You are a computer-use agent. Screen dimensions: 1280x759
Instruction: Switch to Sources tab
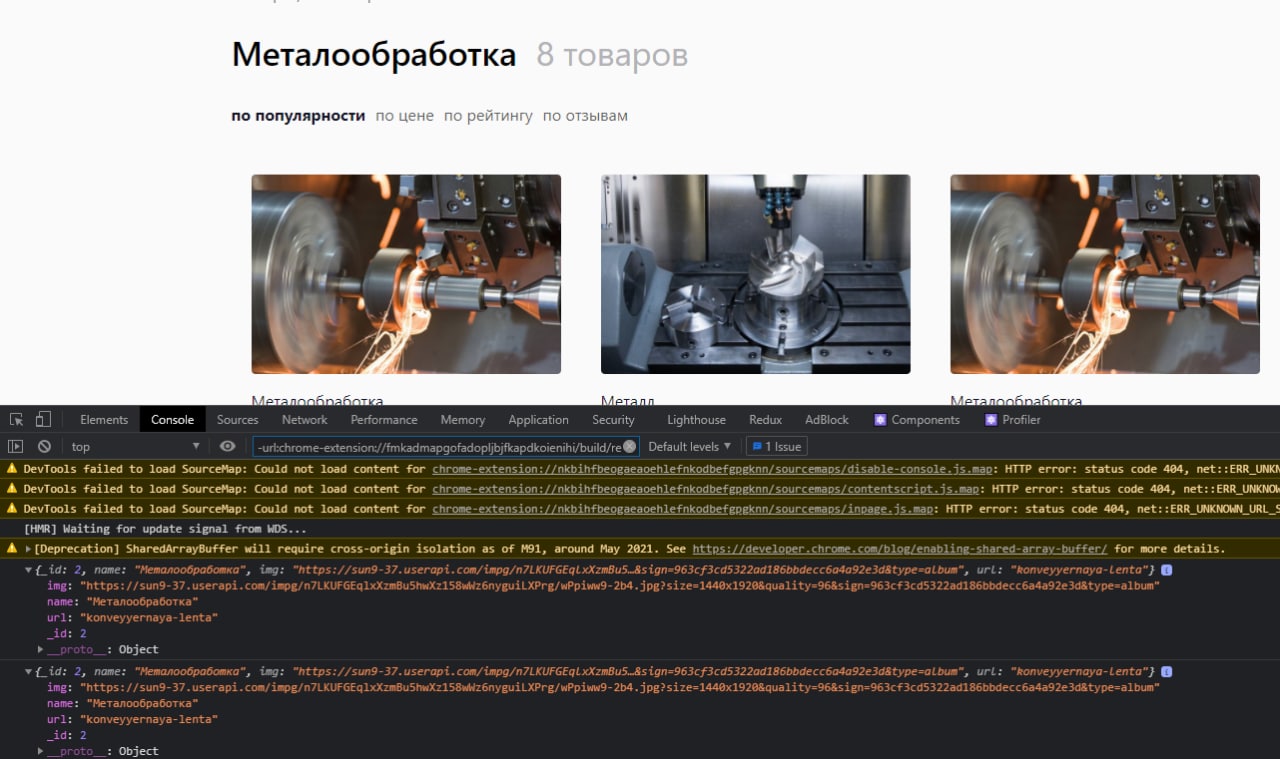(x=237, y=420)
